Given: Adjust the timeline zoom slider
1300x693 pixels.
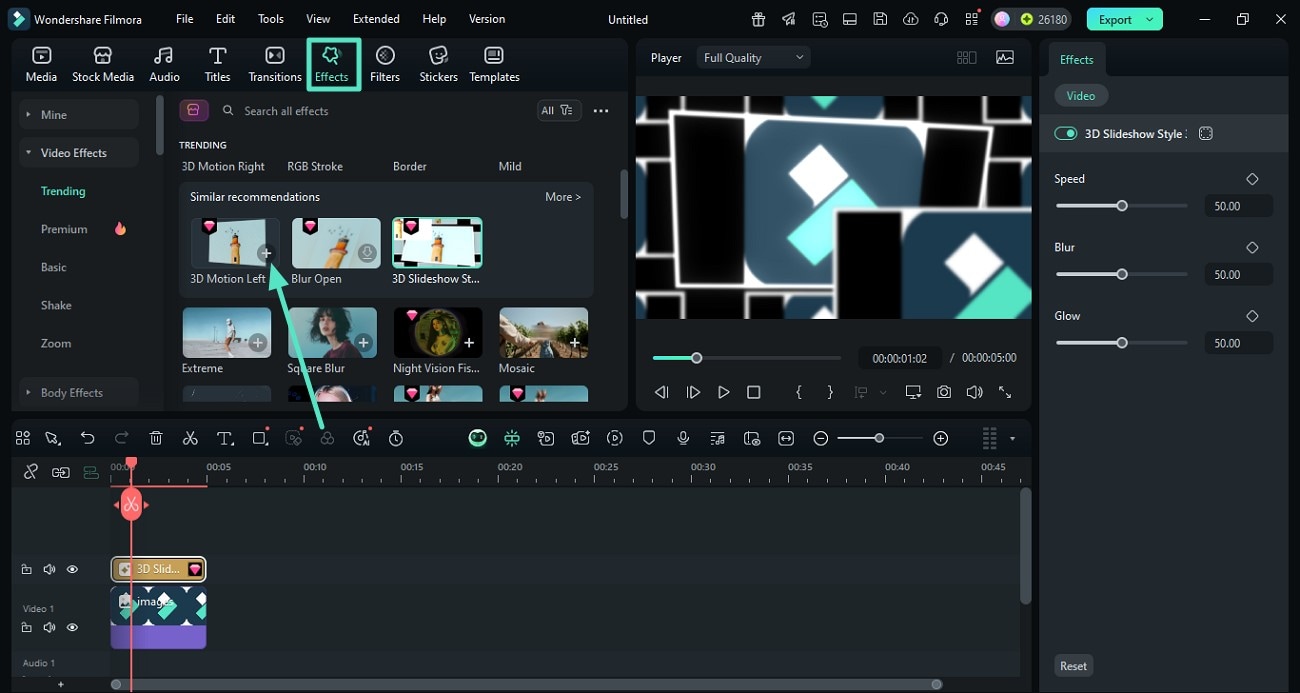Looking at the screenshot, I should coord(879,438).
